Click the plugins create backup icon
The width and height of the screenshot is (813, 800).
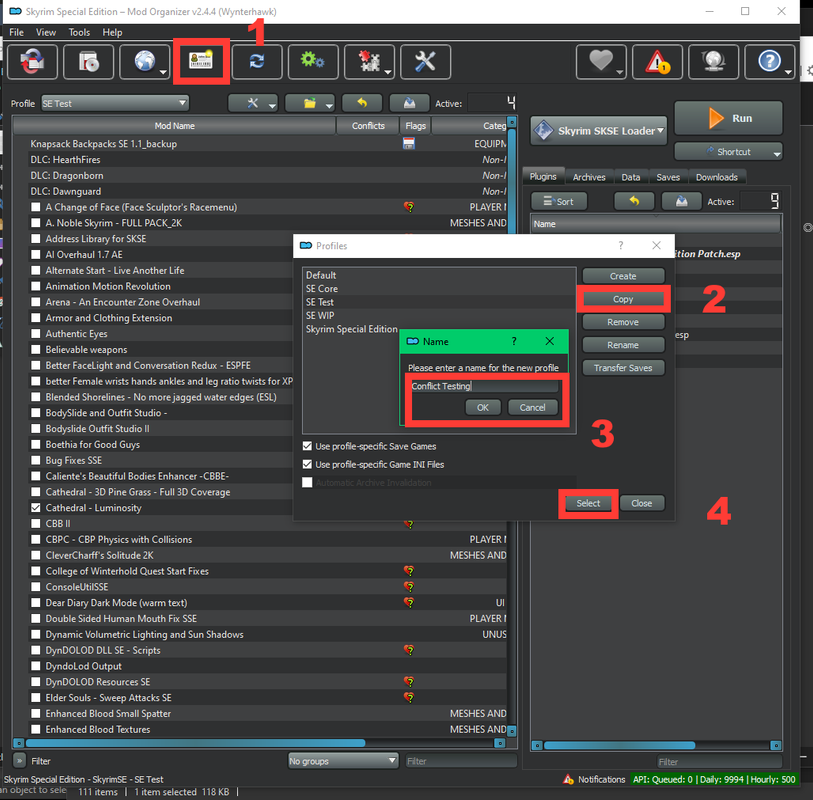681,201
